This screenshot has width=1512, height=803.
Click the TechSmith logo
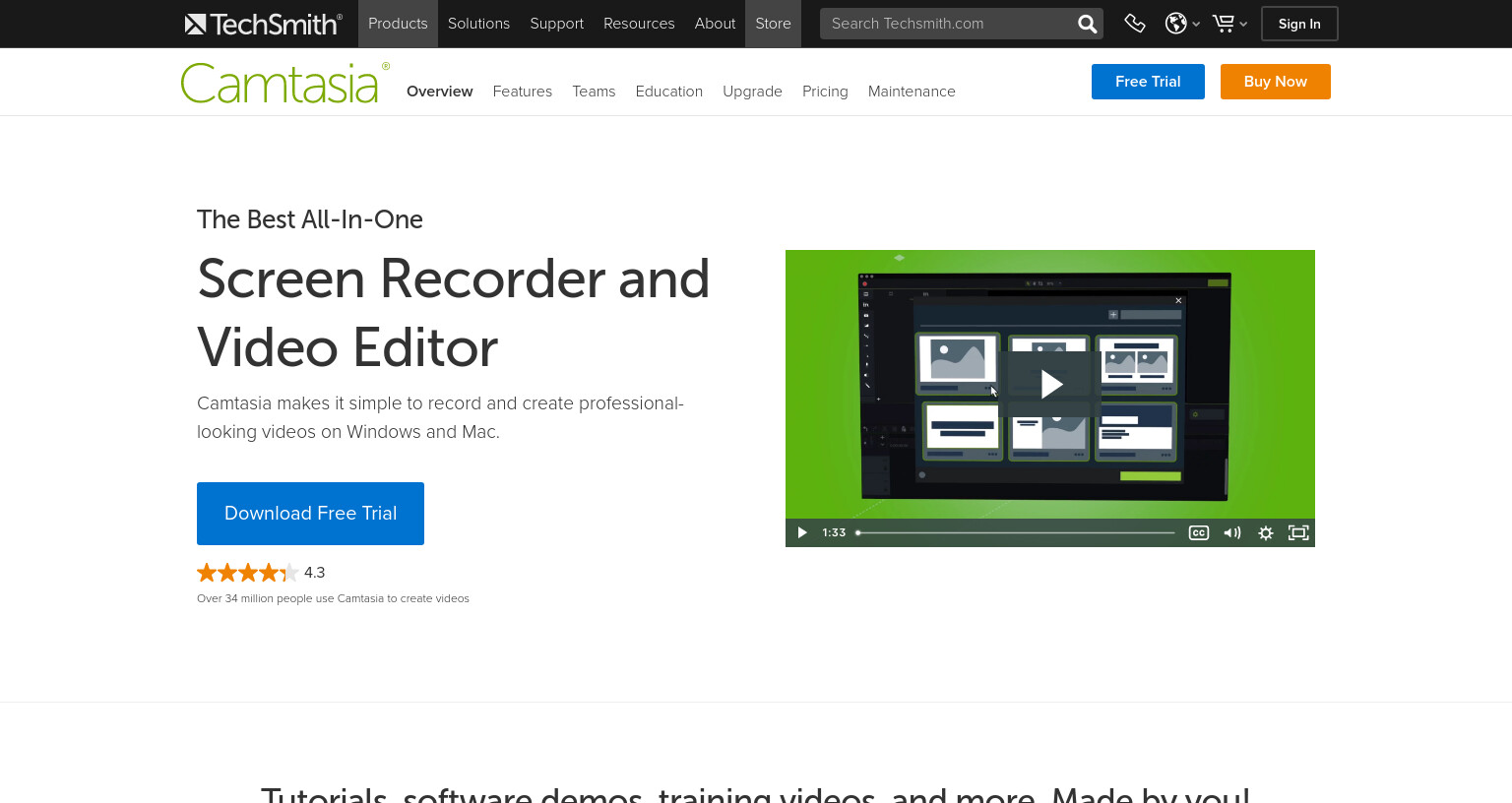263,24
